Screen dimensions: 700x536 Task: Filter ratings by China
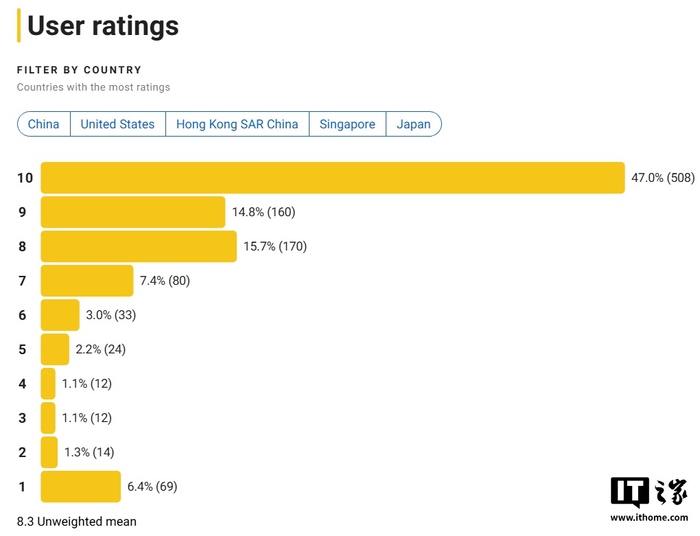(43, 124)
